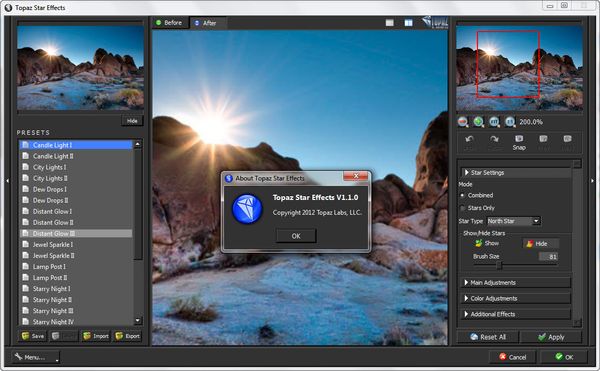600x371 pixels.
Task: Import a preset file
Action: pos(96,336)
